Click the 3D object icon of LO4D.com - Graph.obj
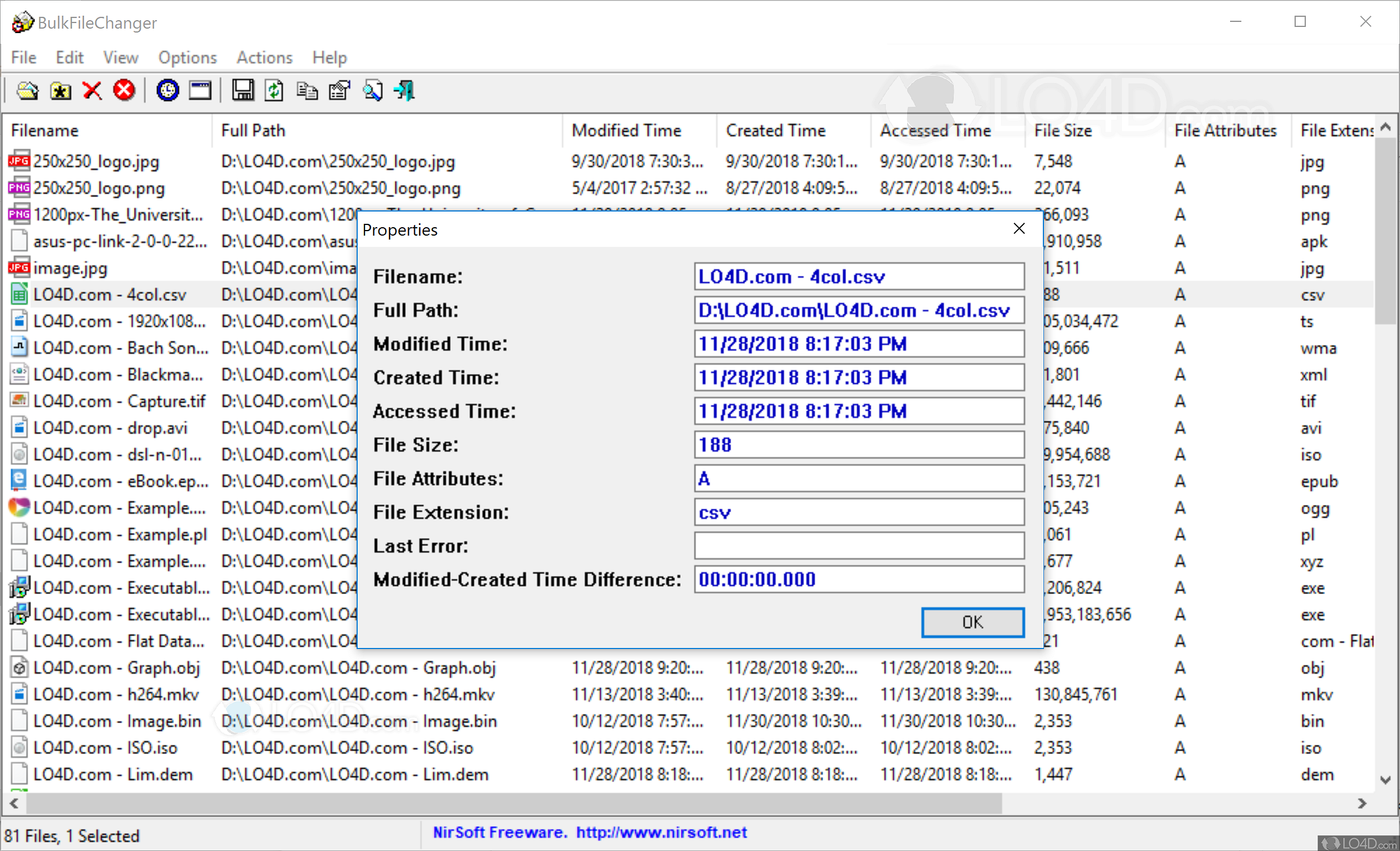Screen dimensions: 1400x851 (19, 668)
